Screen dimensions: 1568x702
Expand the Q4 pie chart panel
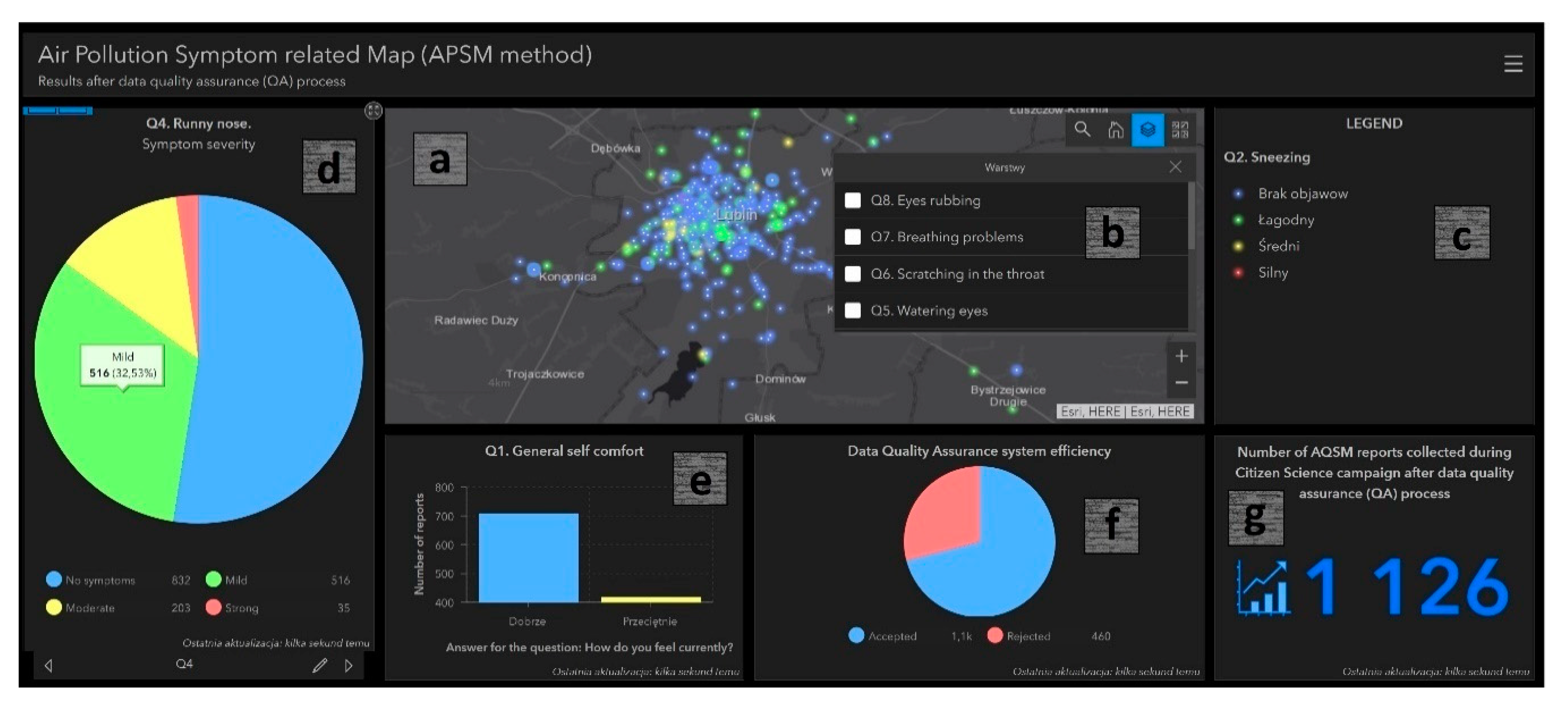coord(373,111)
